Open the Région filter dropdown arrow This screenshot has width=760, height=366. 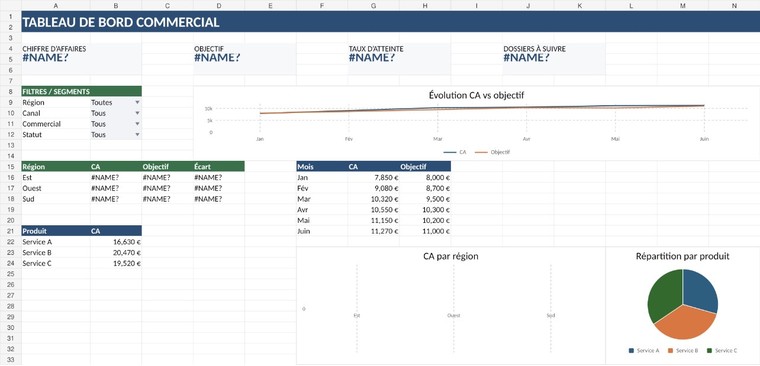pos(137,103)
